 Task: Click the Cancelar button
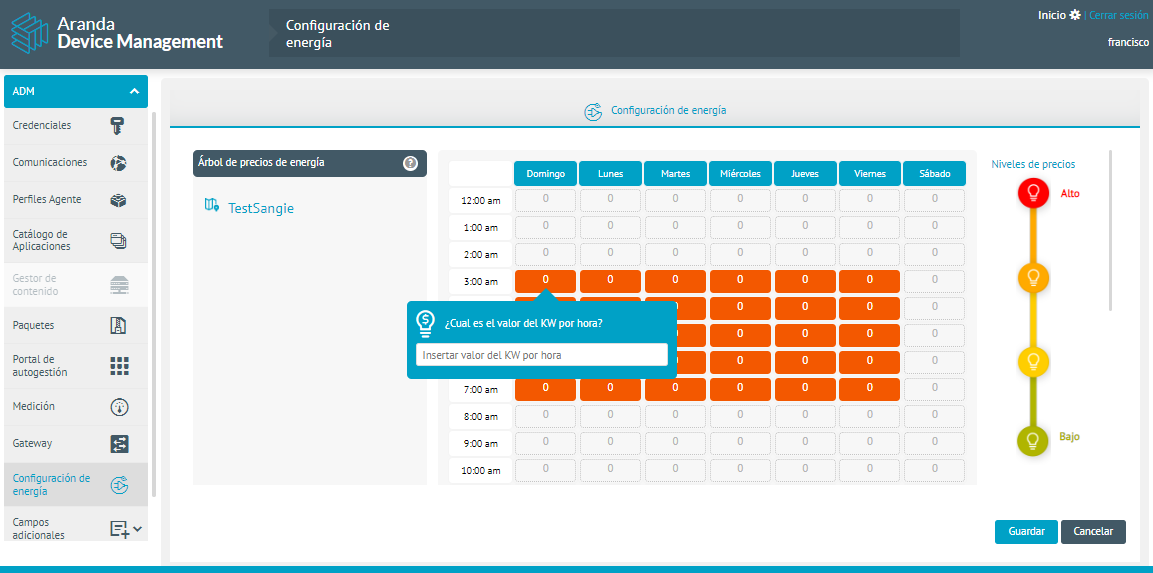point(1093,531)
